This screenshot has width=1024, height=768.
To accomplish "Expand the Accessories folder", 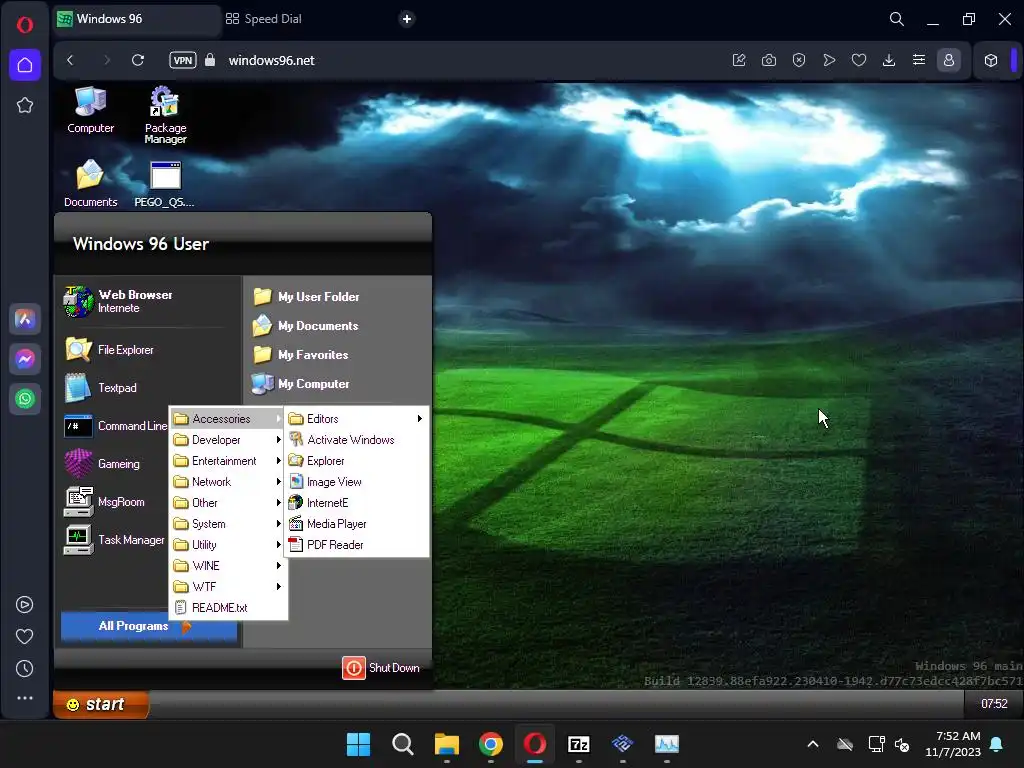I will pos(227,419).
